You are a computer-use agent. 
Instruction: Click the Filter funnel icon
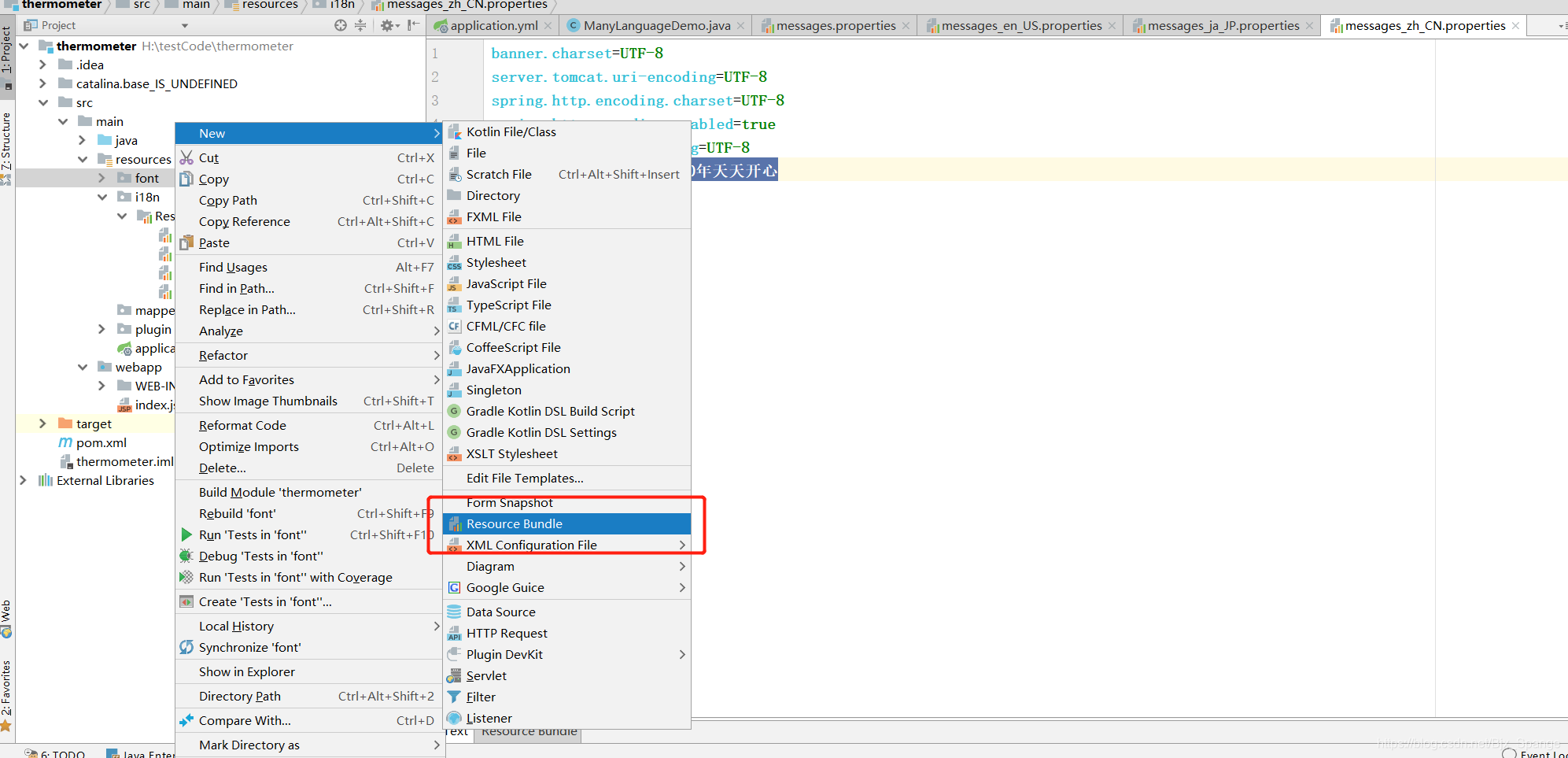pos(454,697)
